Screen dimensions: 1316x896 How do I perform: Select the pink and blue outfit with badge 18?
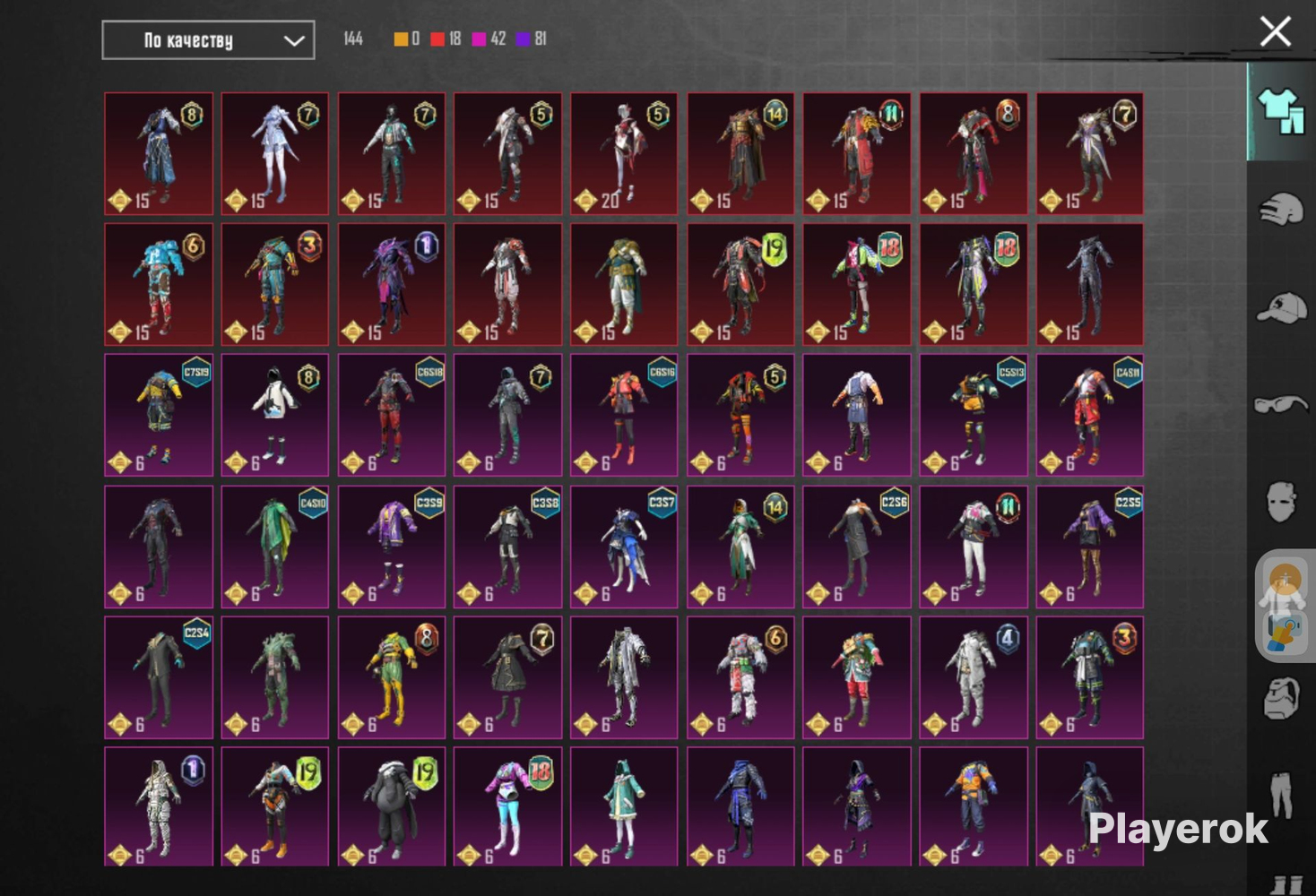507,806
